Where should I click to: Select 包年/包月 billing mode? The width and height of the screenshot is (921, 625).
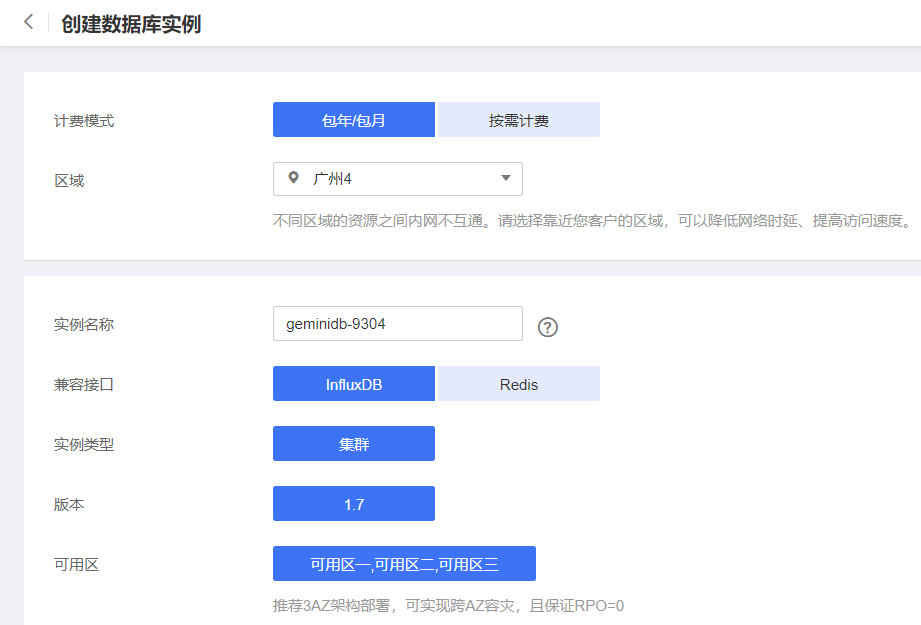click(x=354, y=120)
